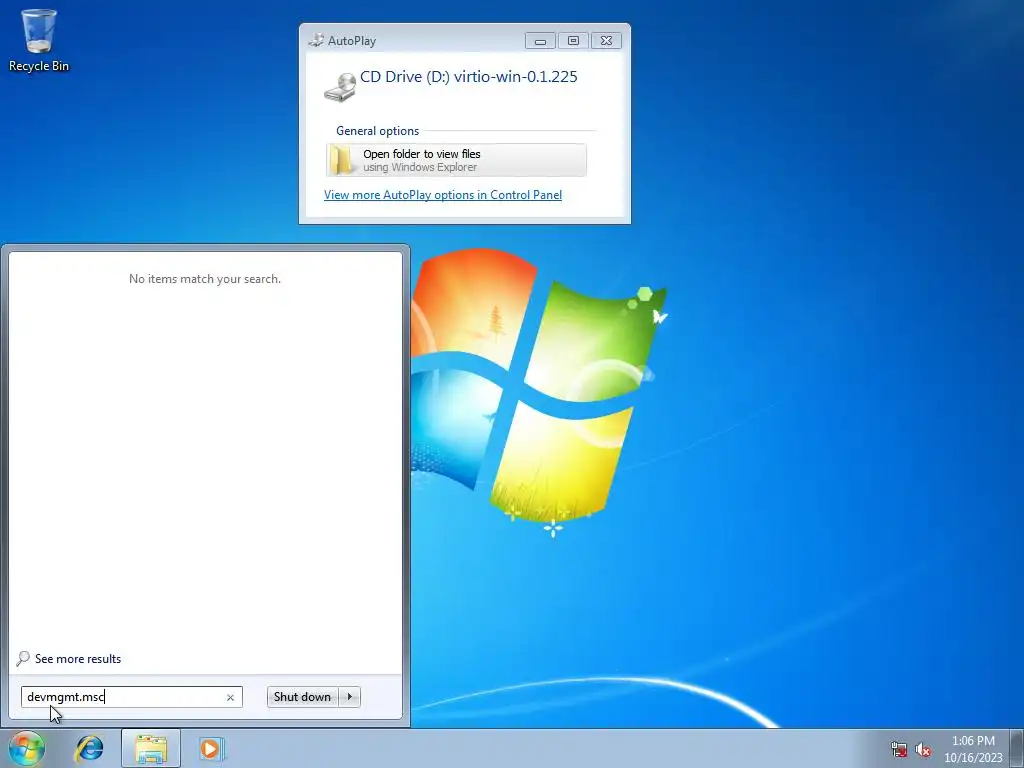This screenshot has width=1024, height=768.
Task: Maximize the AutoPlay window
Action: pyautogui.click(x=573, y=40)
